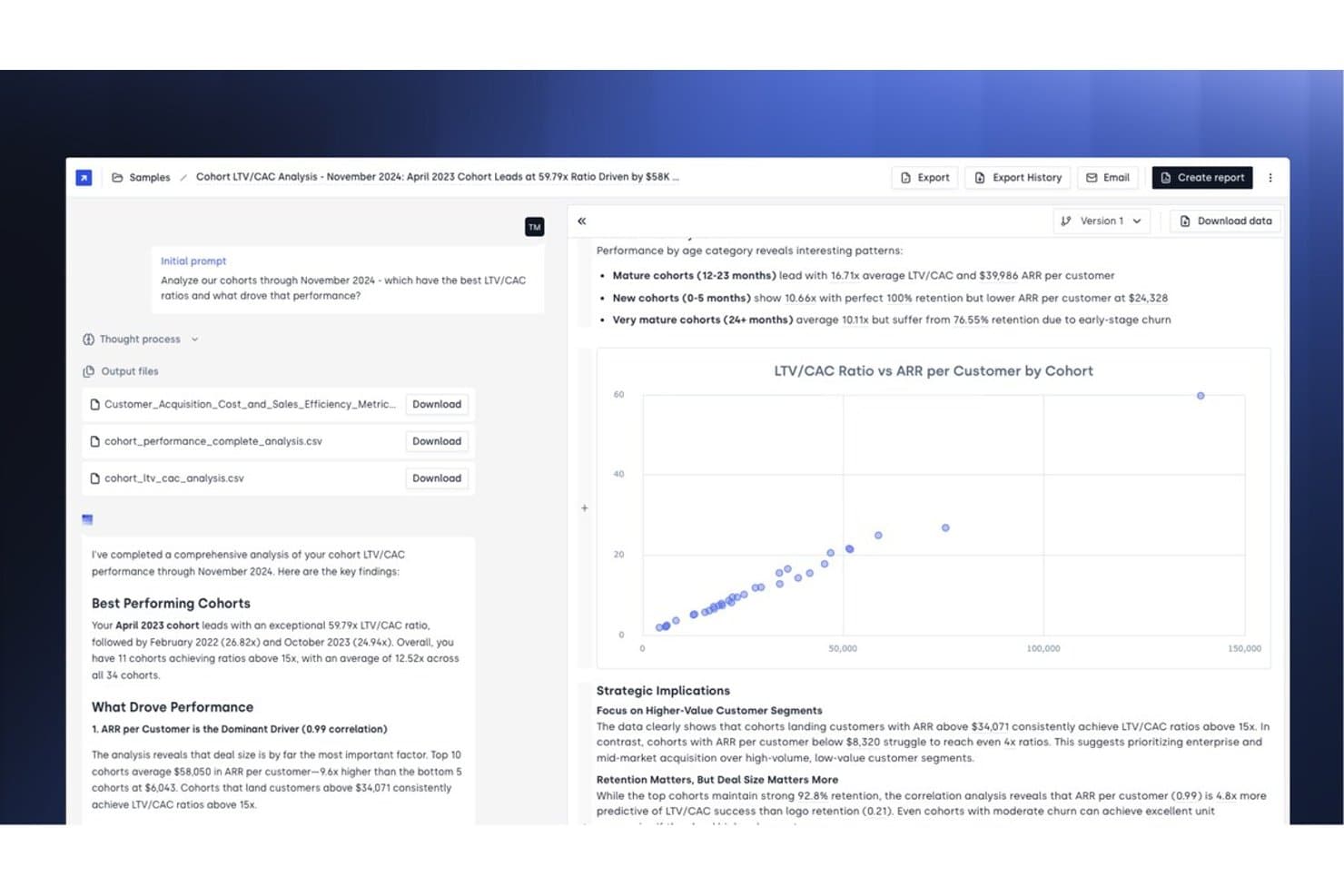1344x896 pixels.
Task: Open the Samples folder breadcrumb
Action: tap(141, 178)
